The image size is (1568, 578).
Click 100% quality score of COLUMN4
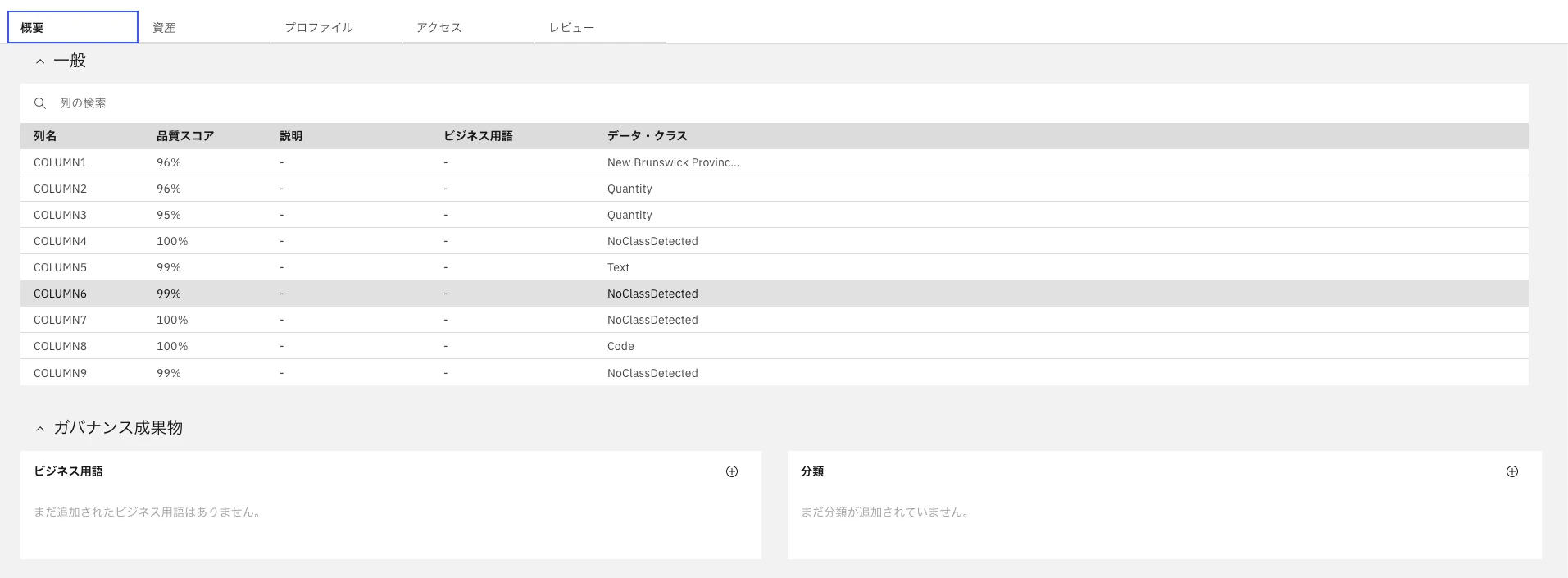point(172,241)
